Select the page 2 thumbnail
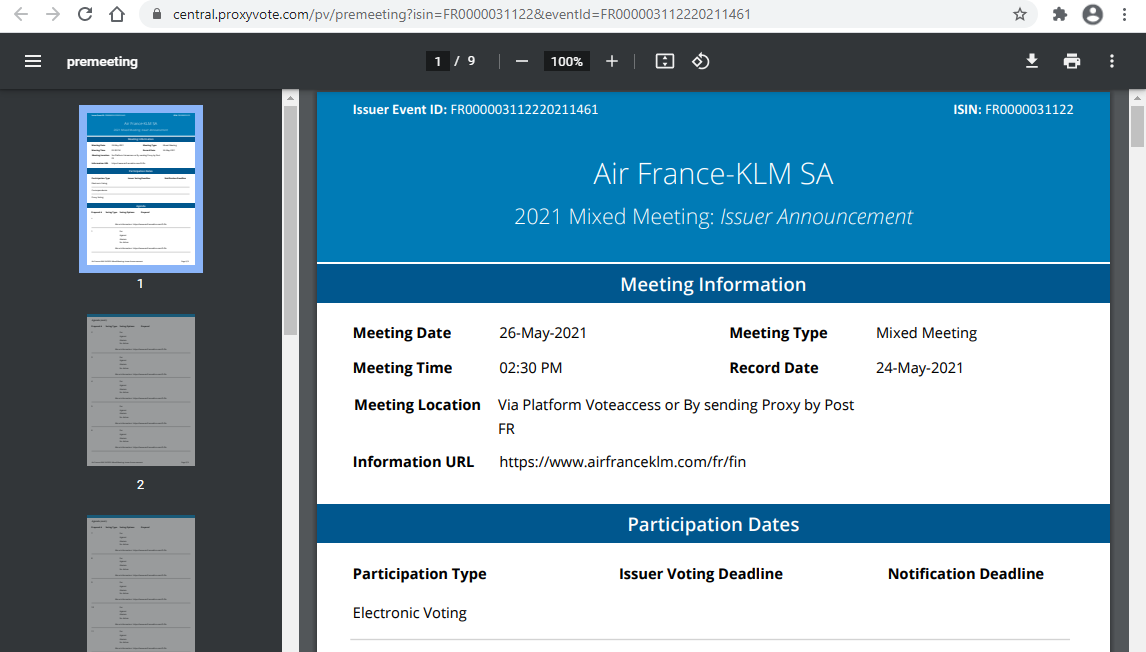The width and height of the screenshot is (1146, 652). (140, 391)
